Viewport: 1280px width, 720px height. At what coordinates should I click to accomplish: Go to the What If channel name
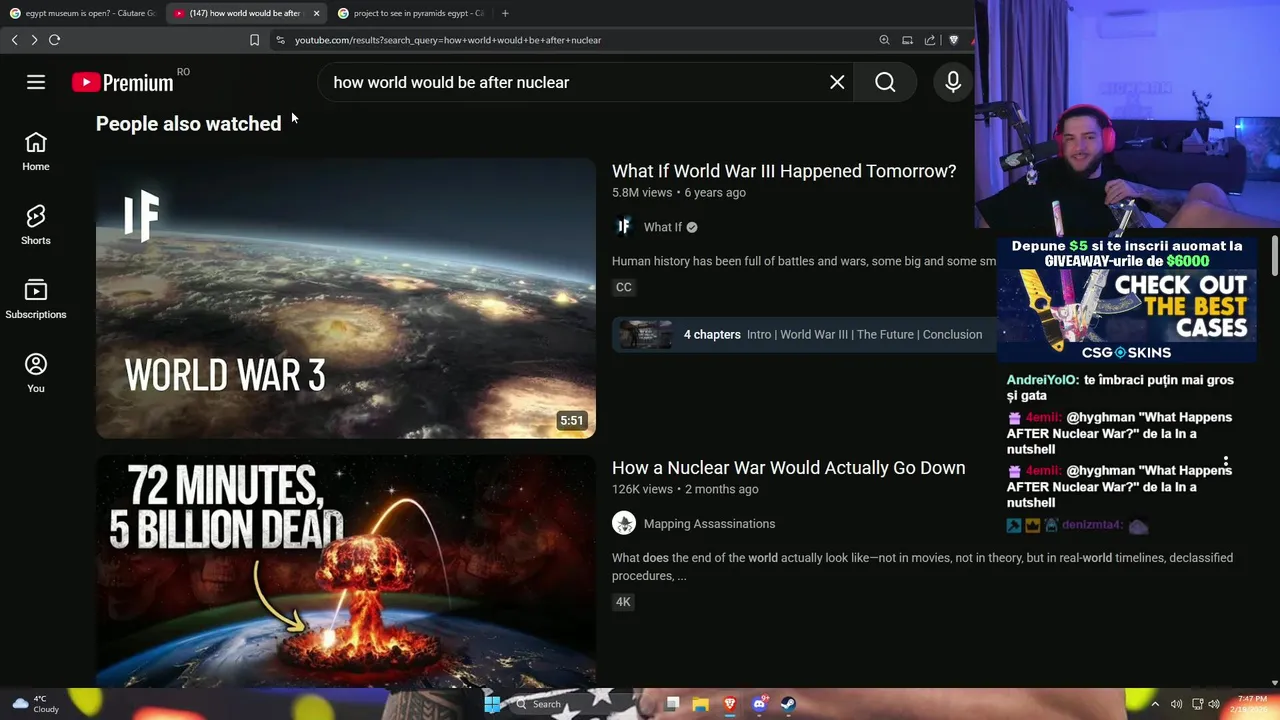(x=662, y=227)
